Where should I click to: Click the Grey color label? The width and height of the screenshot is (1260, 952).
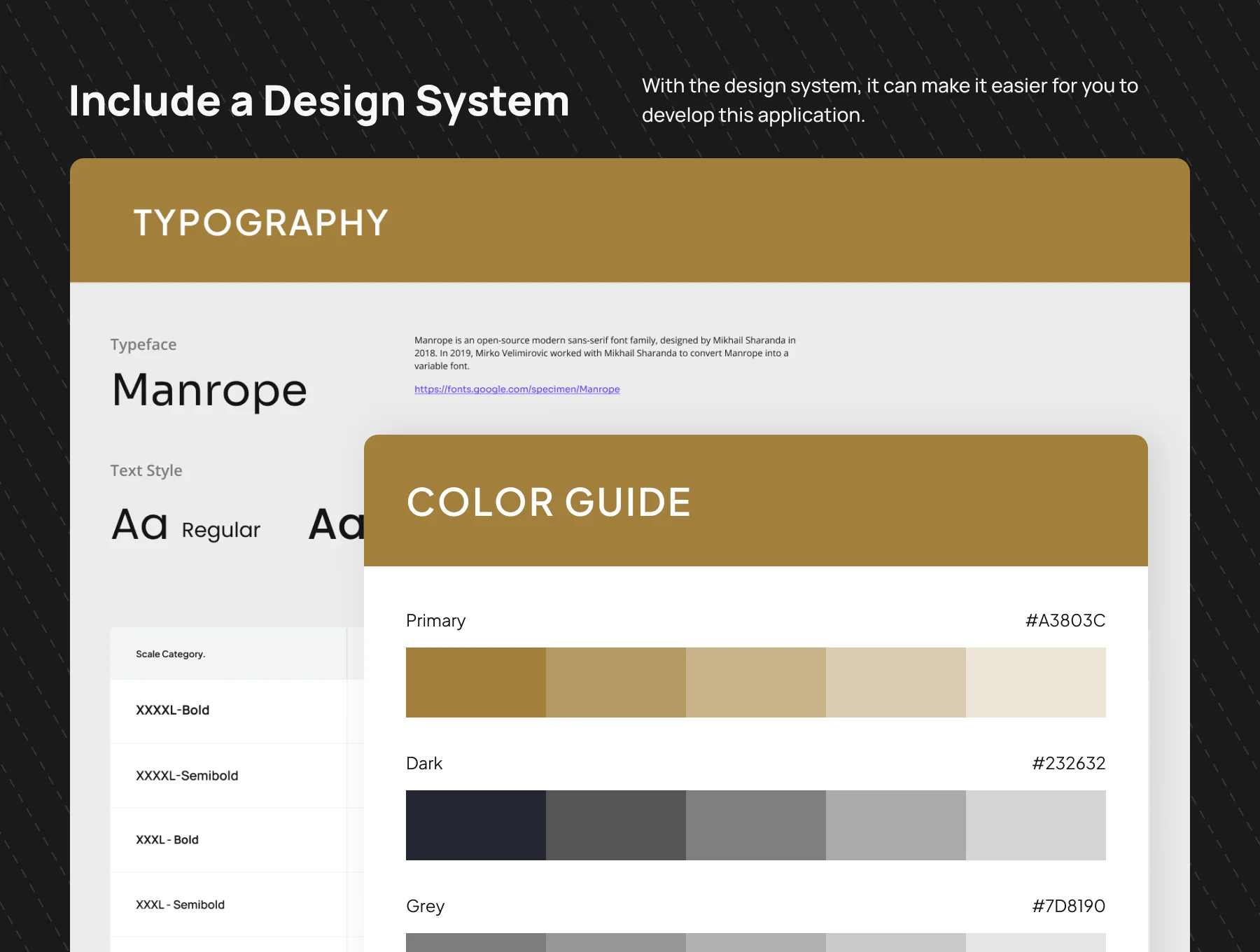426,906
